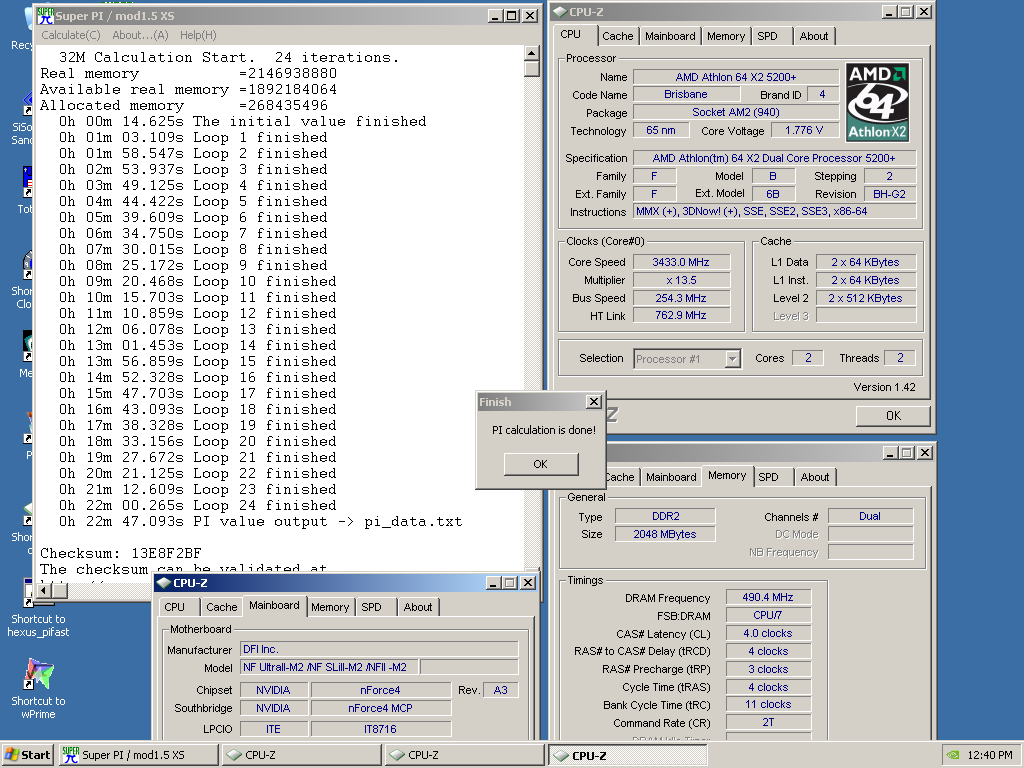Open the Calculate(C) menu in Super PI
Viewport: 1024px width, 768px height.
(x=71, y=35)
